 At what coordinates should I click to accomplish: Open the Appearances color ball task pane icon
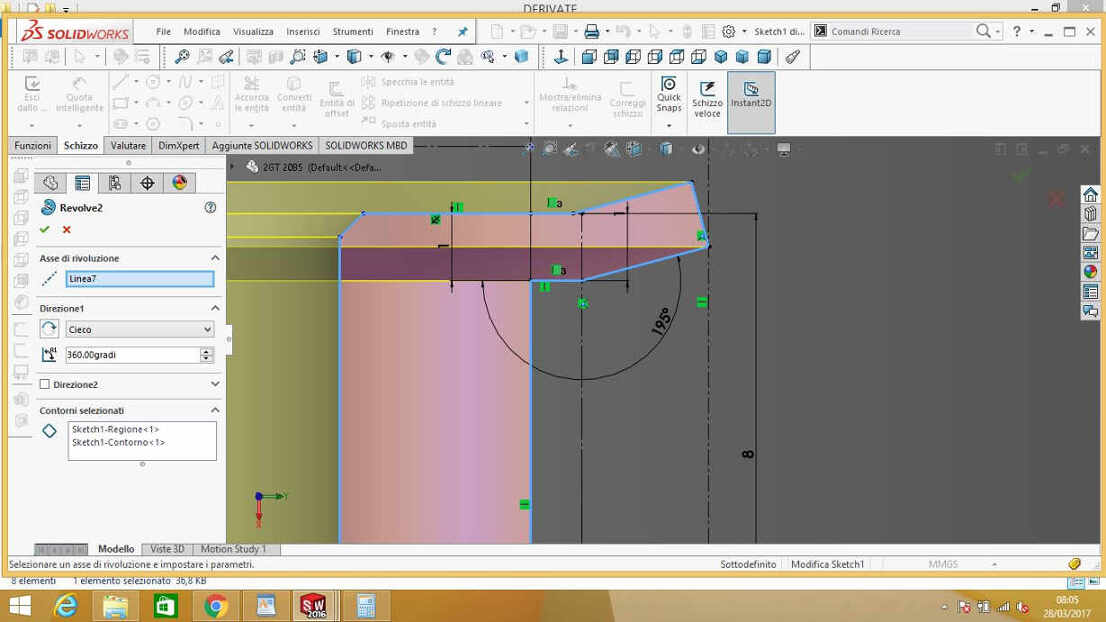tap(1090, 272)
